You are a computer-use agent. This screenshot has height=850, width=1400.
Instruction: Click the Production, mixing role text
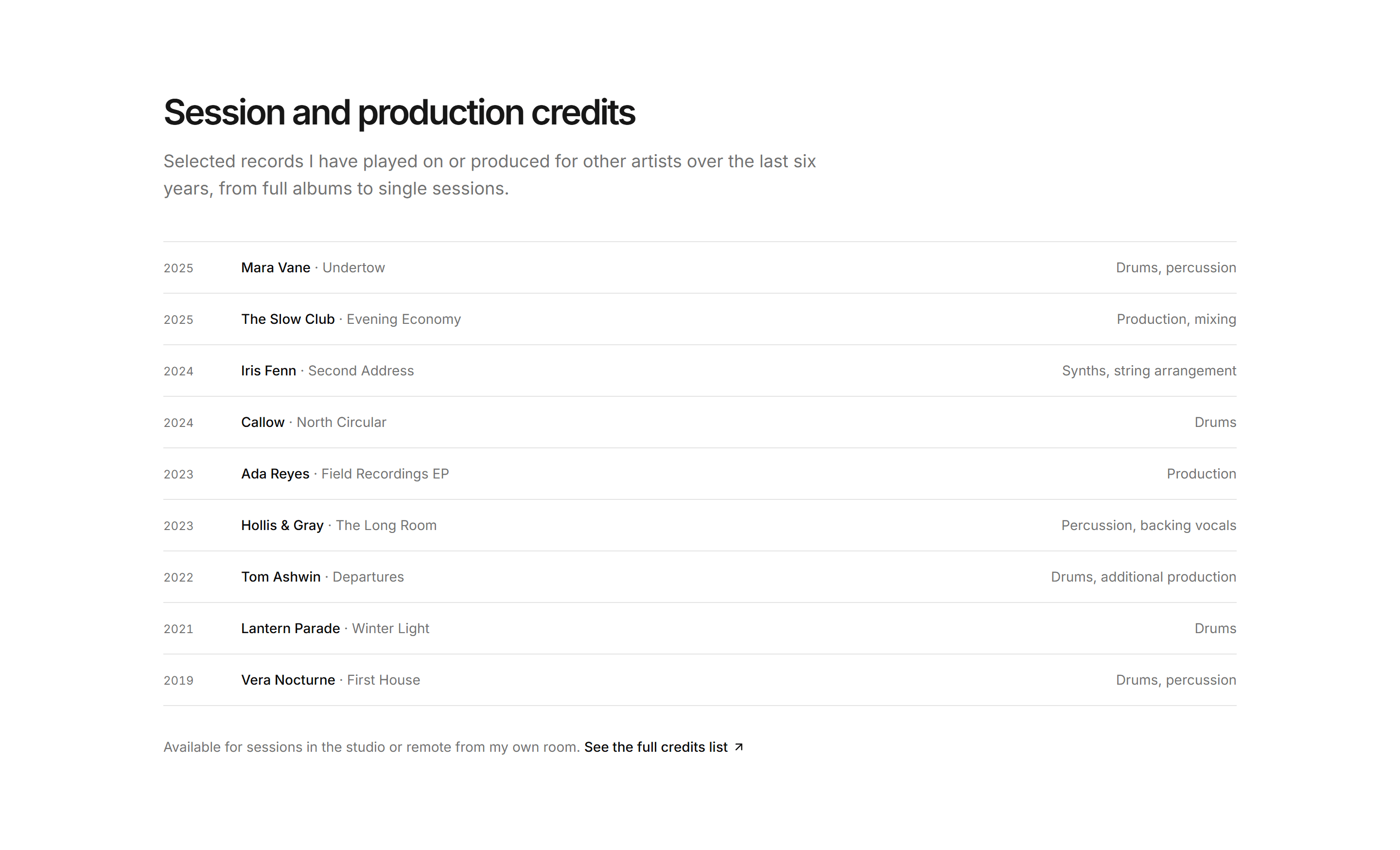(x=1176, y=319)
